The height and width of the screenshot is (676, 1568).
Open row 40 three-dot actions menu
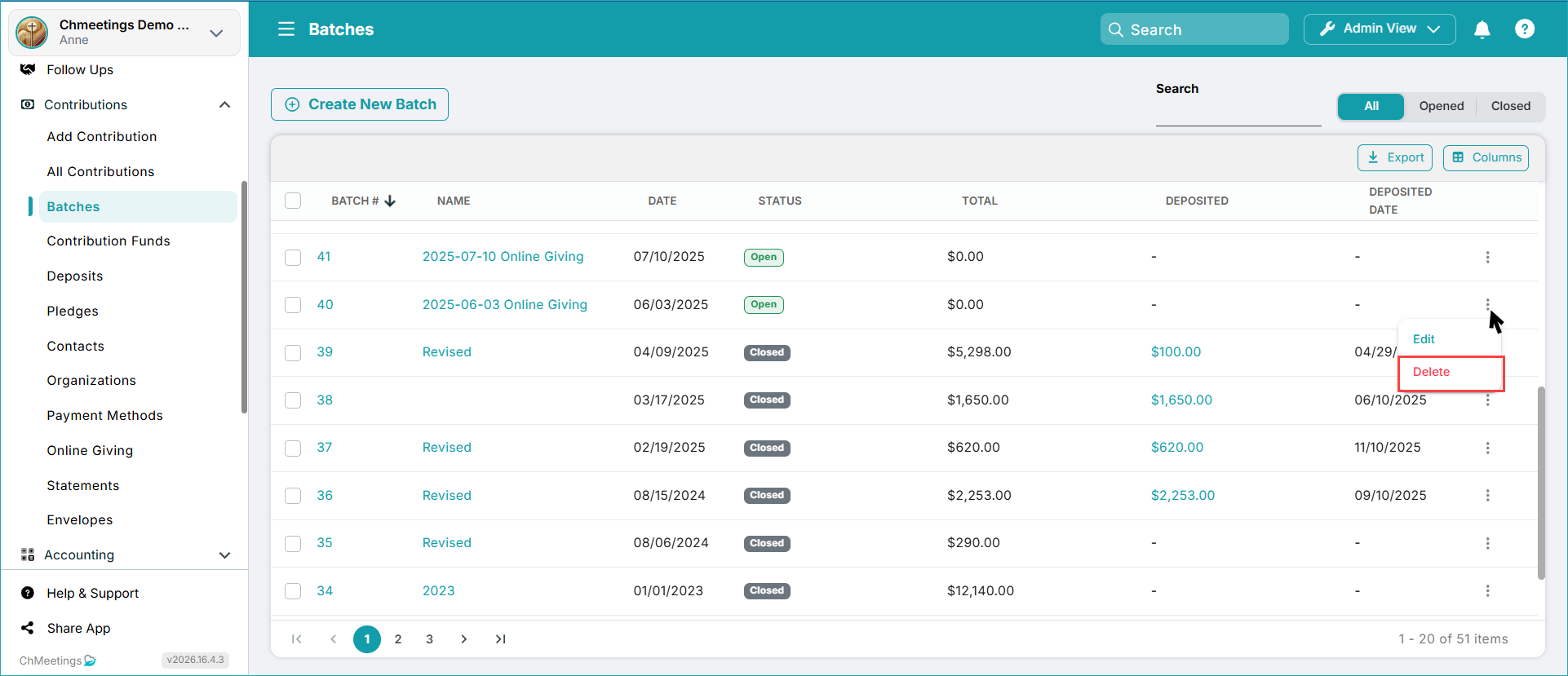click(x=1487, y=304)
